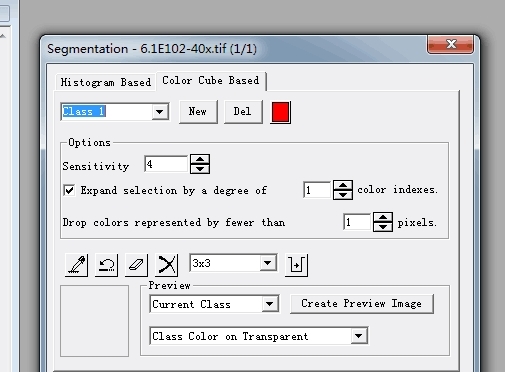
Task: Click the X clear-all tool icon
Action: (x=167, y=265)
